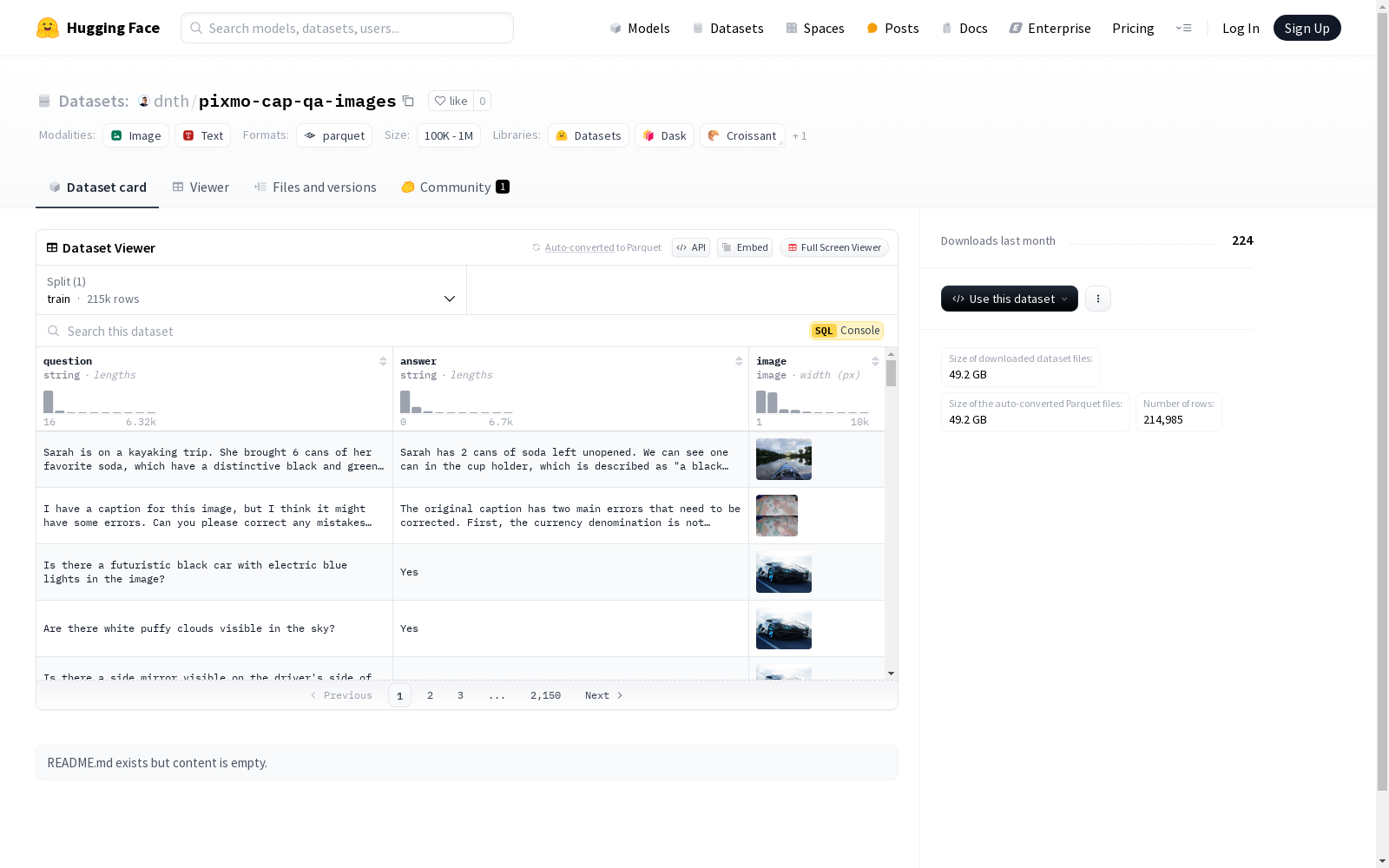Open the kayaking image thumbnail
The height and width of the screenshot is (868, 1389).
[784, 459]
